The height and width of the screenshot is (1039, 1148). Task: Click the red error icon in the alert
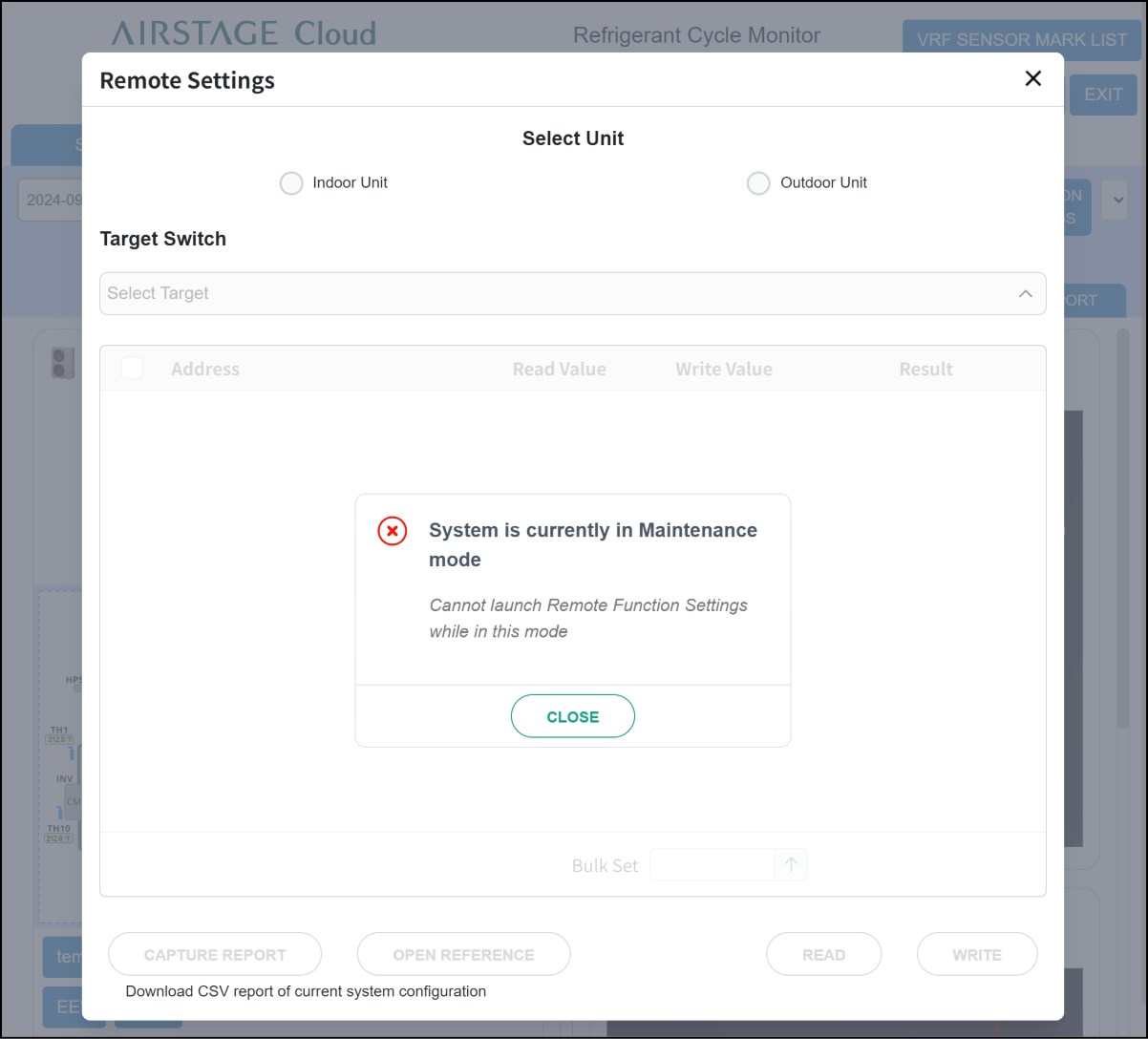[393, 531]
